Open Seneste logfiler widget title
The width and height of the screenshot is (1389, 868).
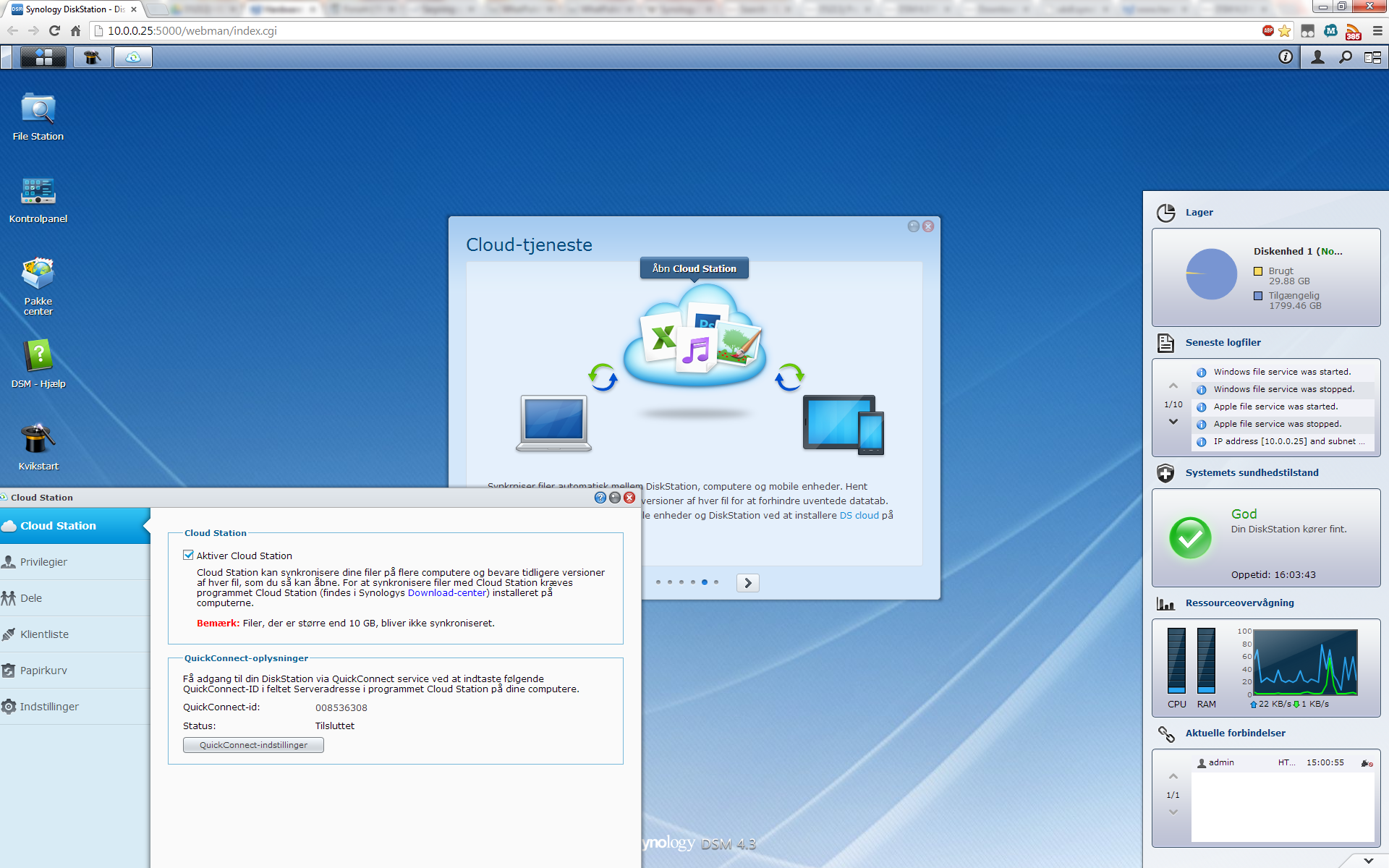(x=1223, y=343)
